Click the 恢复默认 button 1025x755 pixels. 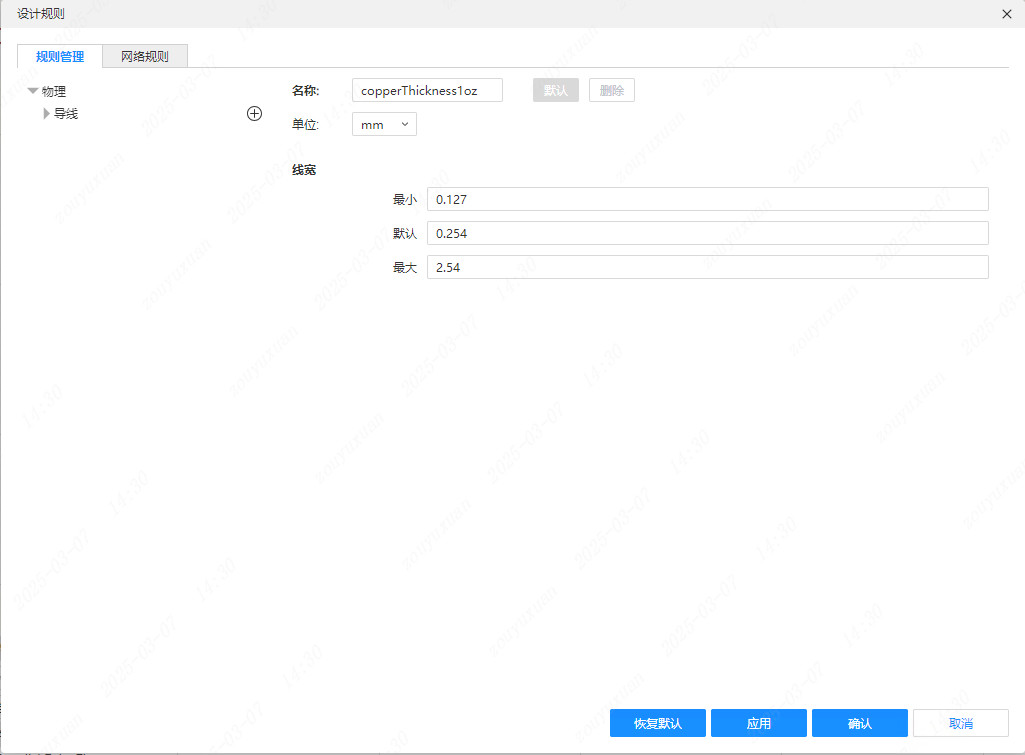point(658,723)
